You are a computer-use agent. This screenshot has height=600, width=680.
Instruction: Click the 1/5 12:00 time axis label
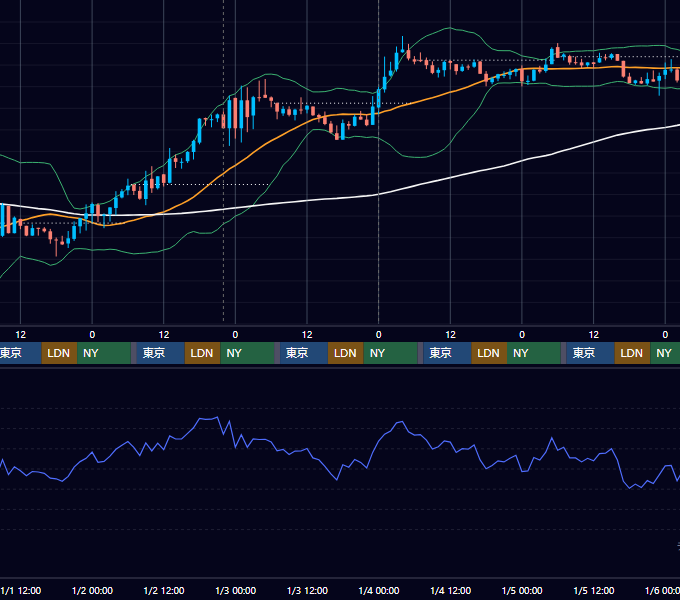[594, 590]
